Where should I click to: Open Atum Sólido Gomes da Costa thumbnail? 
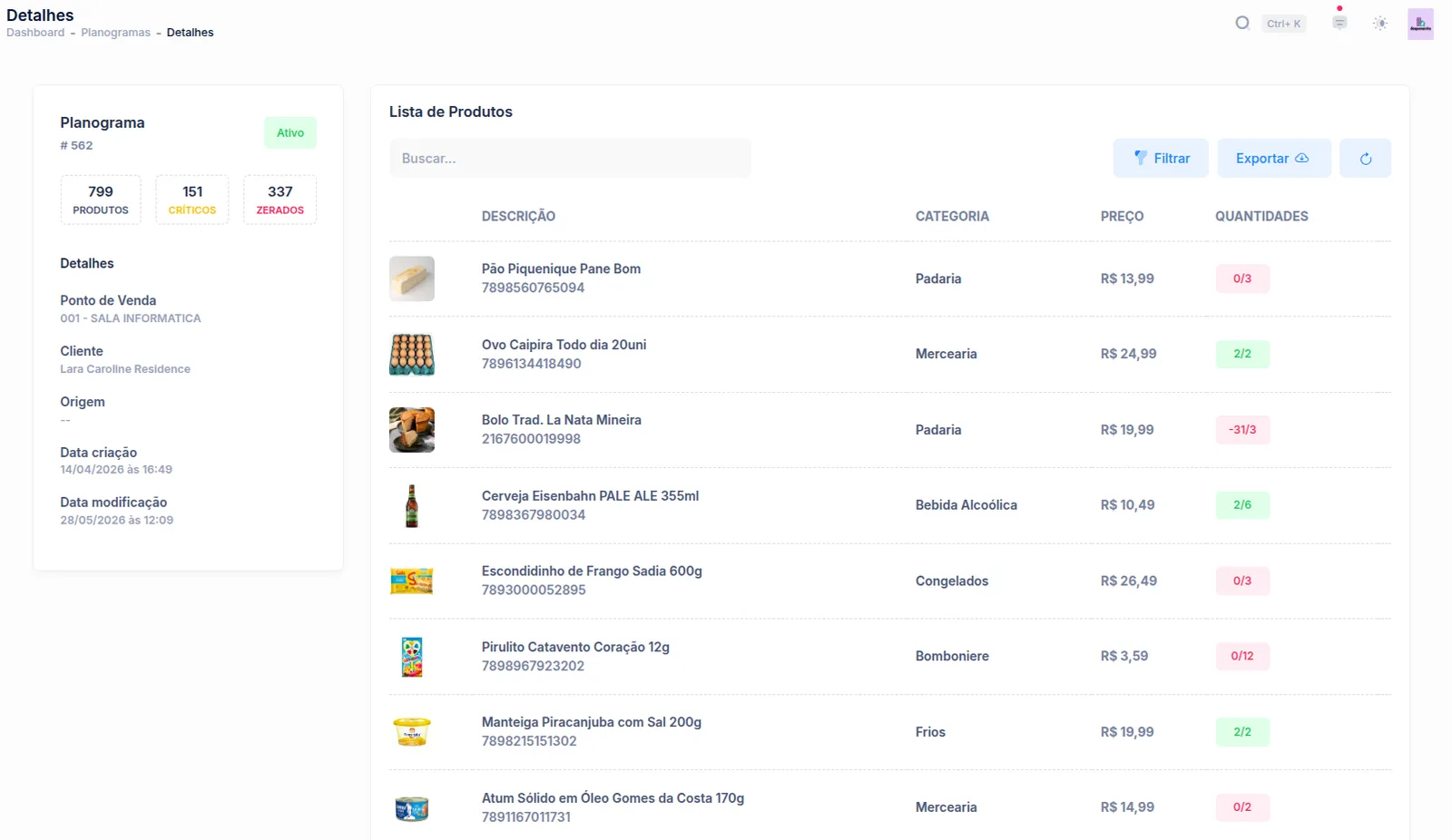click(x=412, y=808)
